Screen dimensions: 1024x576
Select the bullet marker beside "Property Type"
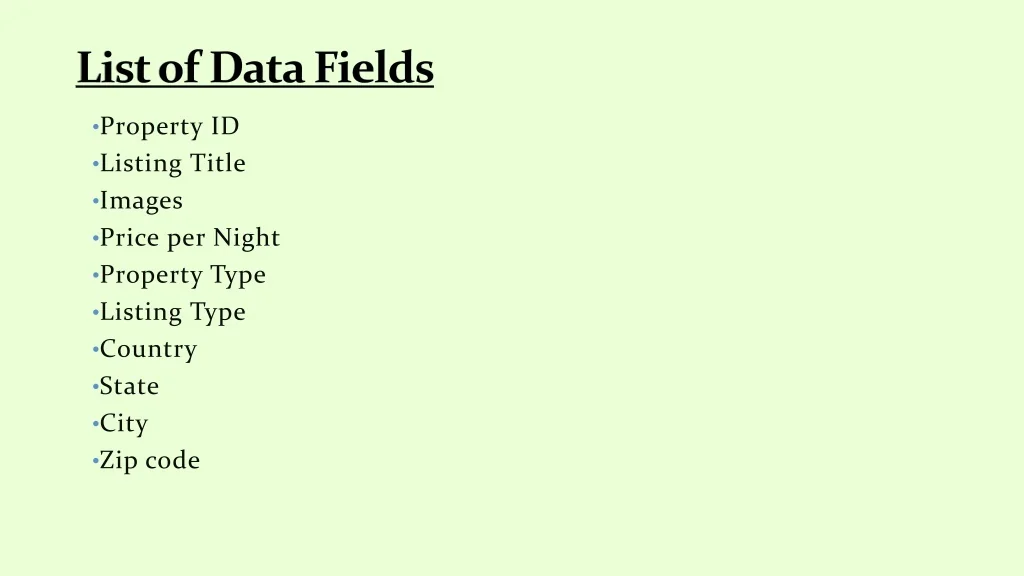pyautogui.click(x=95, y=276)
